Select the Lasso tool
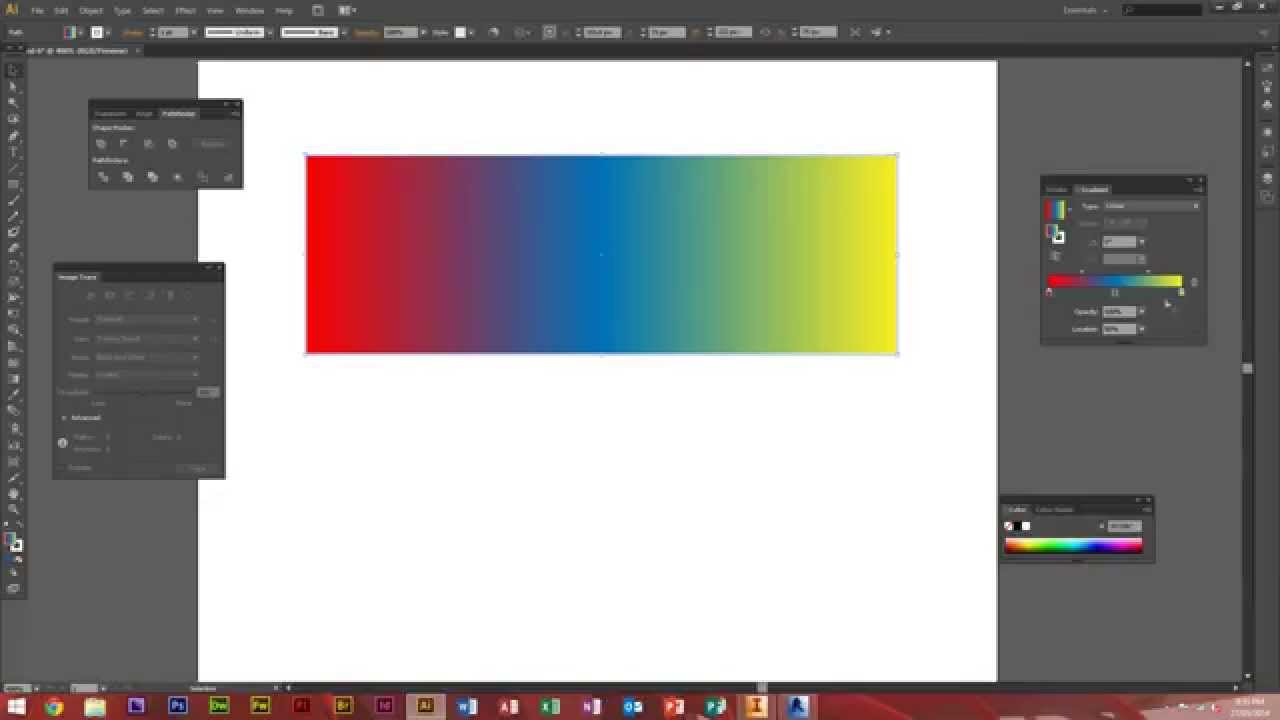Viewport: 1280px width, 720px height. [14, 119]
